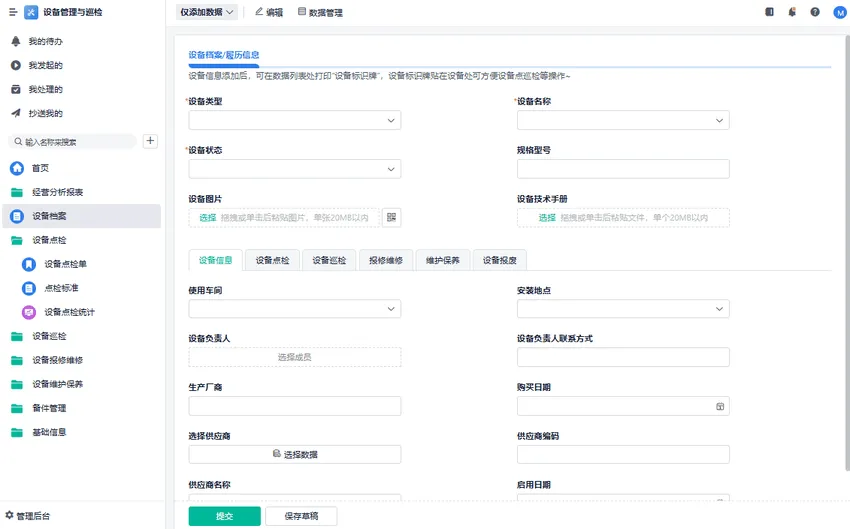Switch to the 设备信息 tab

click(216, 260)
